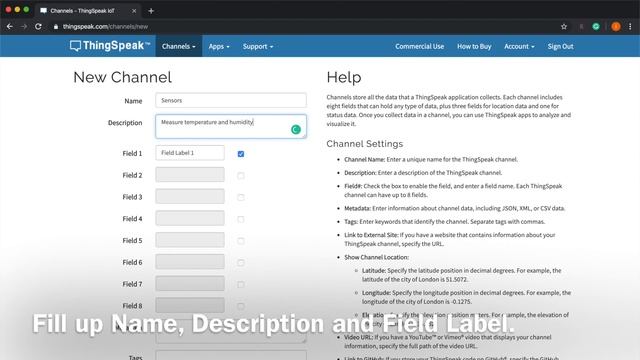Click the Grammarly icon in the Description box
Image resolution: width=640 pixels, height=360 pixels.
pyautogui.click(x=296, y=129)
